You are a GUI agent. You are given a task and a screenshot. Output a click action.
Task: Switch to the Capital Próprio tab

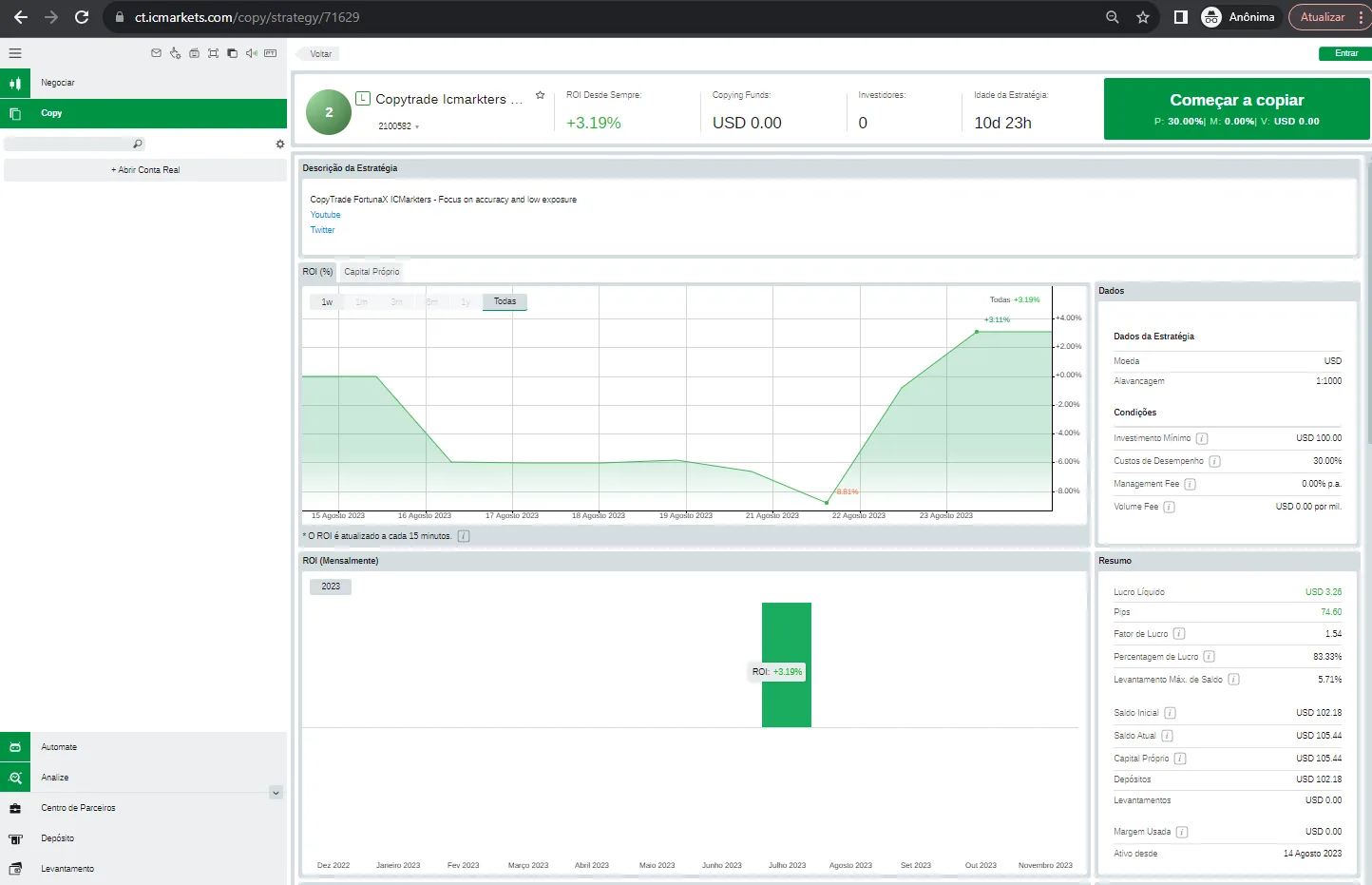pos(372,272)
